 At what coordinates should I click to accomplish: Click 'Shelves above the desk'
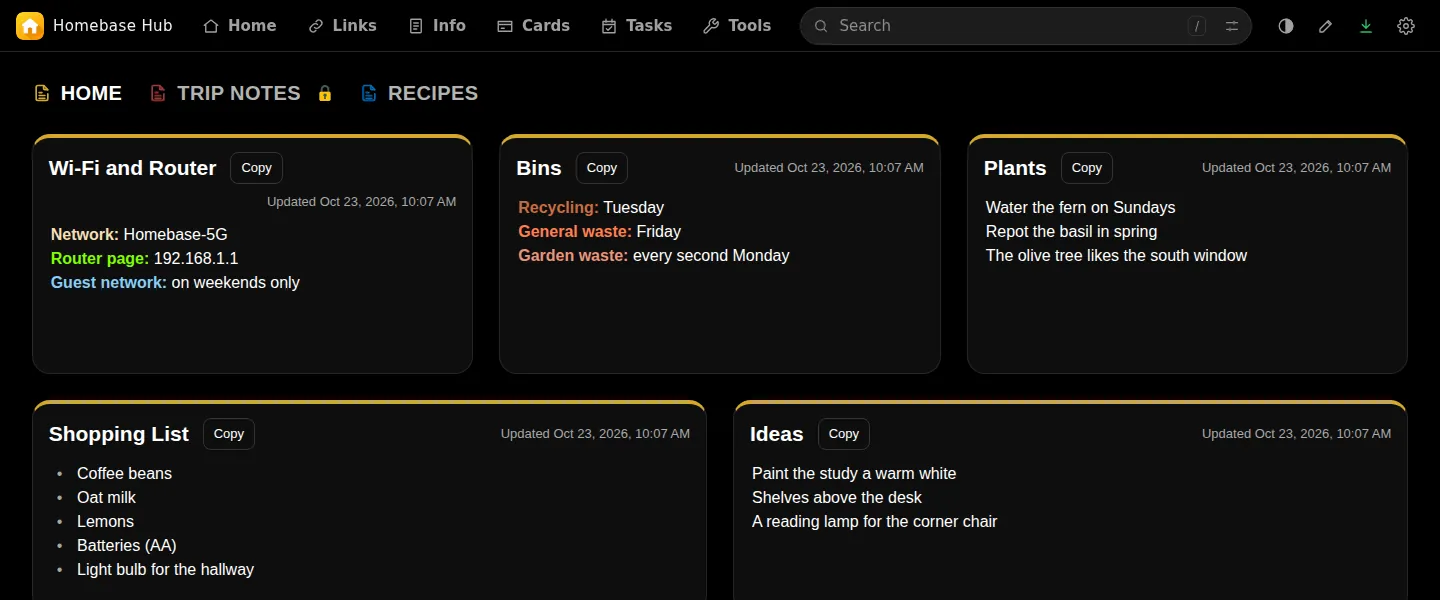coord(837,498)
